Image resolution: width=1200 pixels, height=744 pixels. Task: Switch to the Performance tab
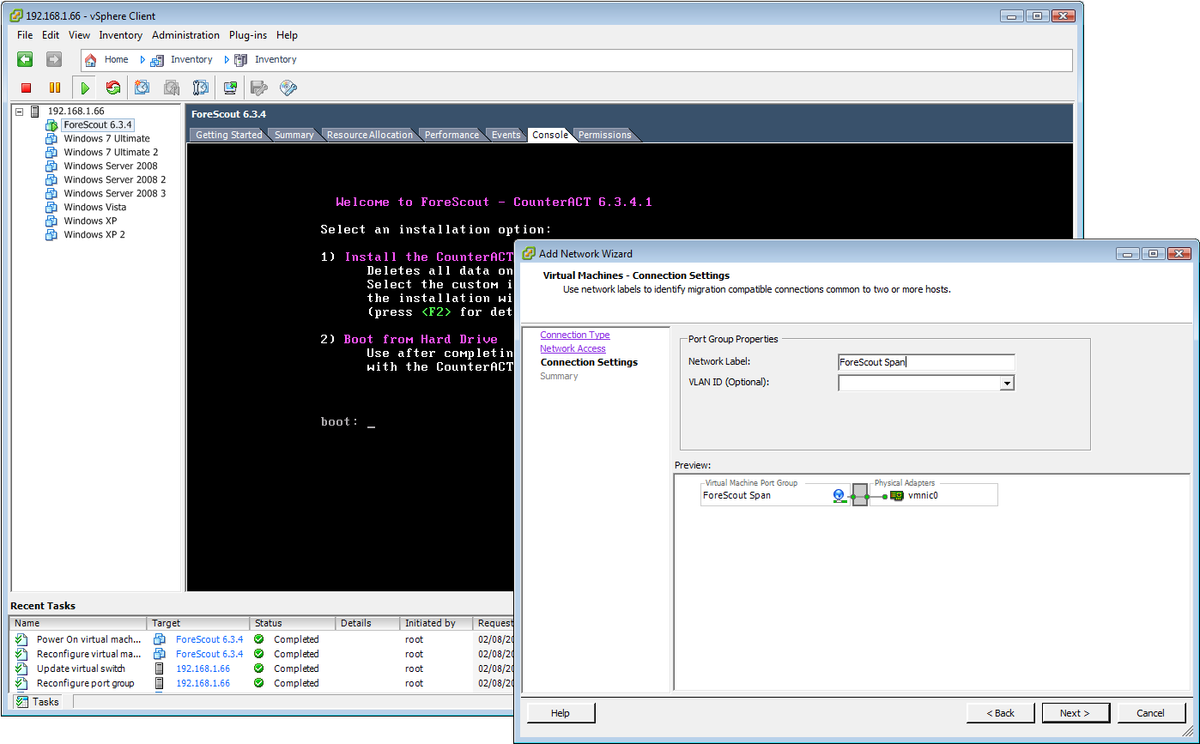click(451, 134)
